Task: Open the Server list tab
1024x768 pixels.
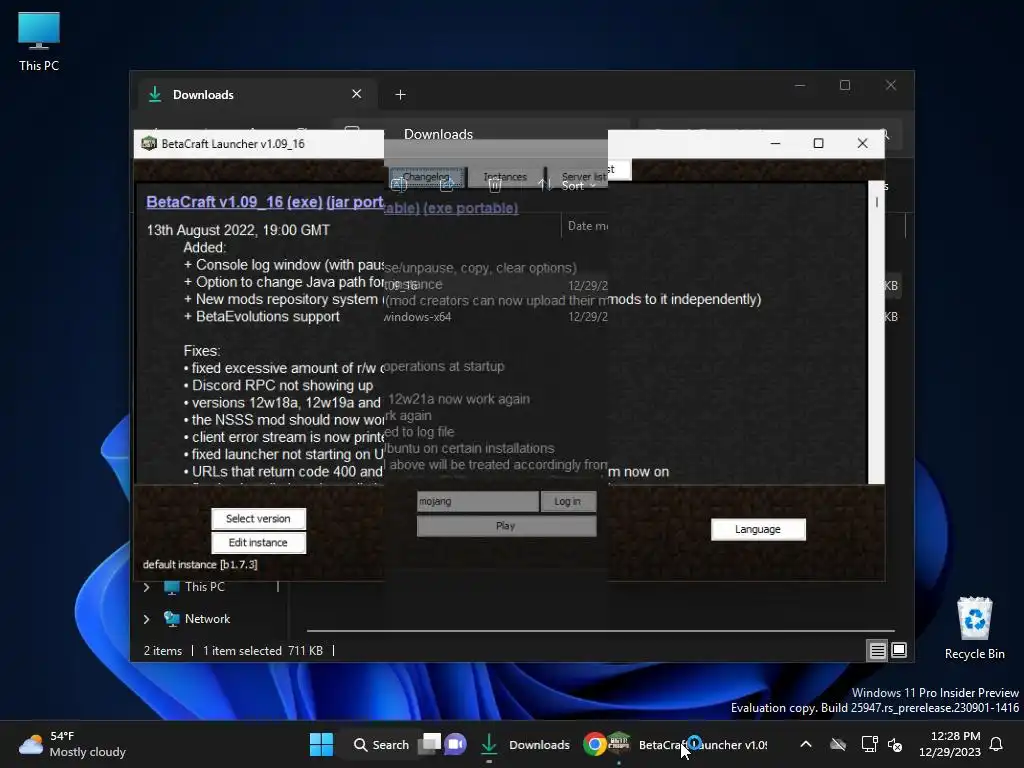Action: pyautogui.click(x=584, y=177)
